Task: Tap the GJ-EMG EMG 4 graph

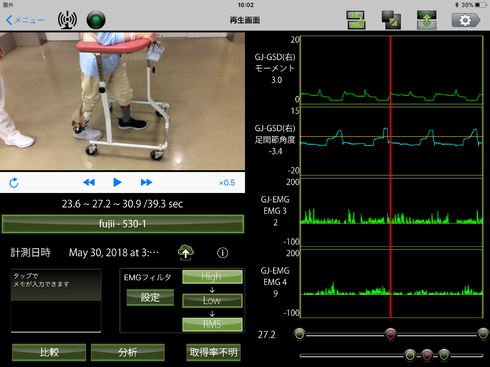Action: click(392, 283)
